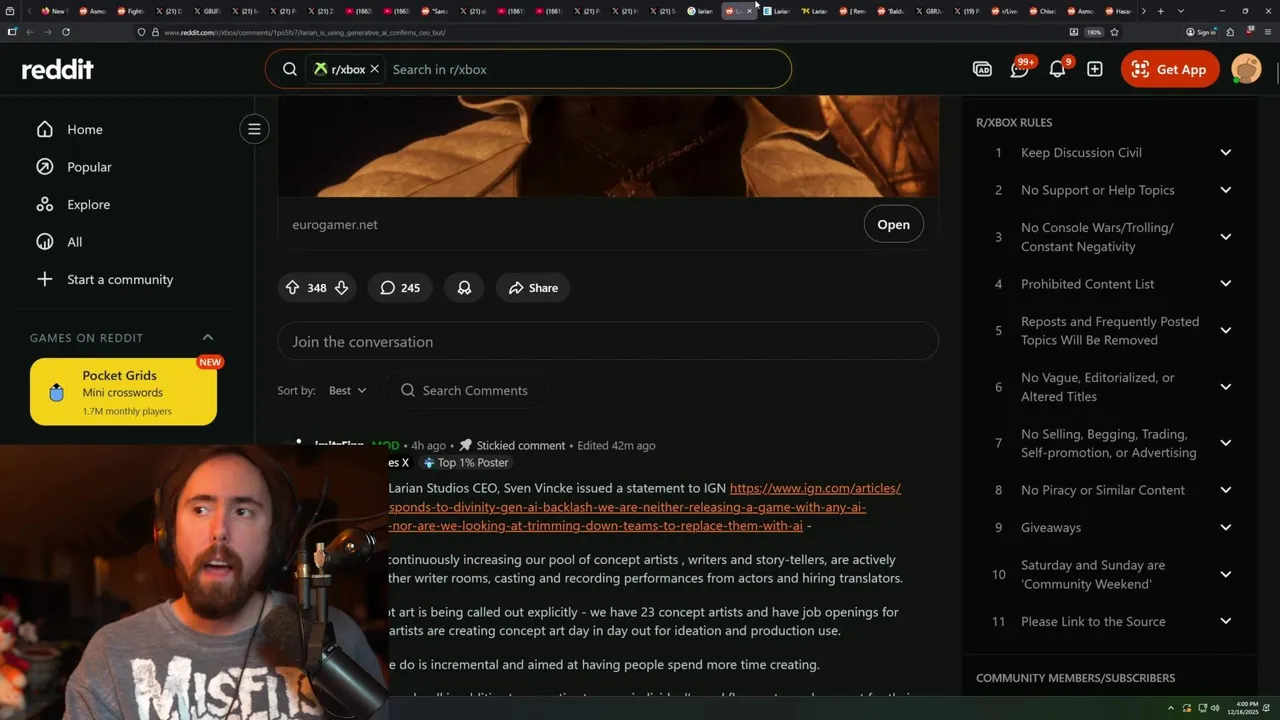
Task: Give an award to the post
Action: click(464, 288)
